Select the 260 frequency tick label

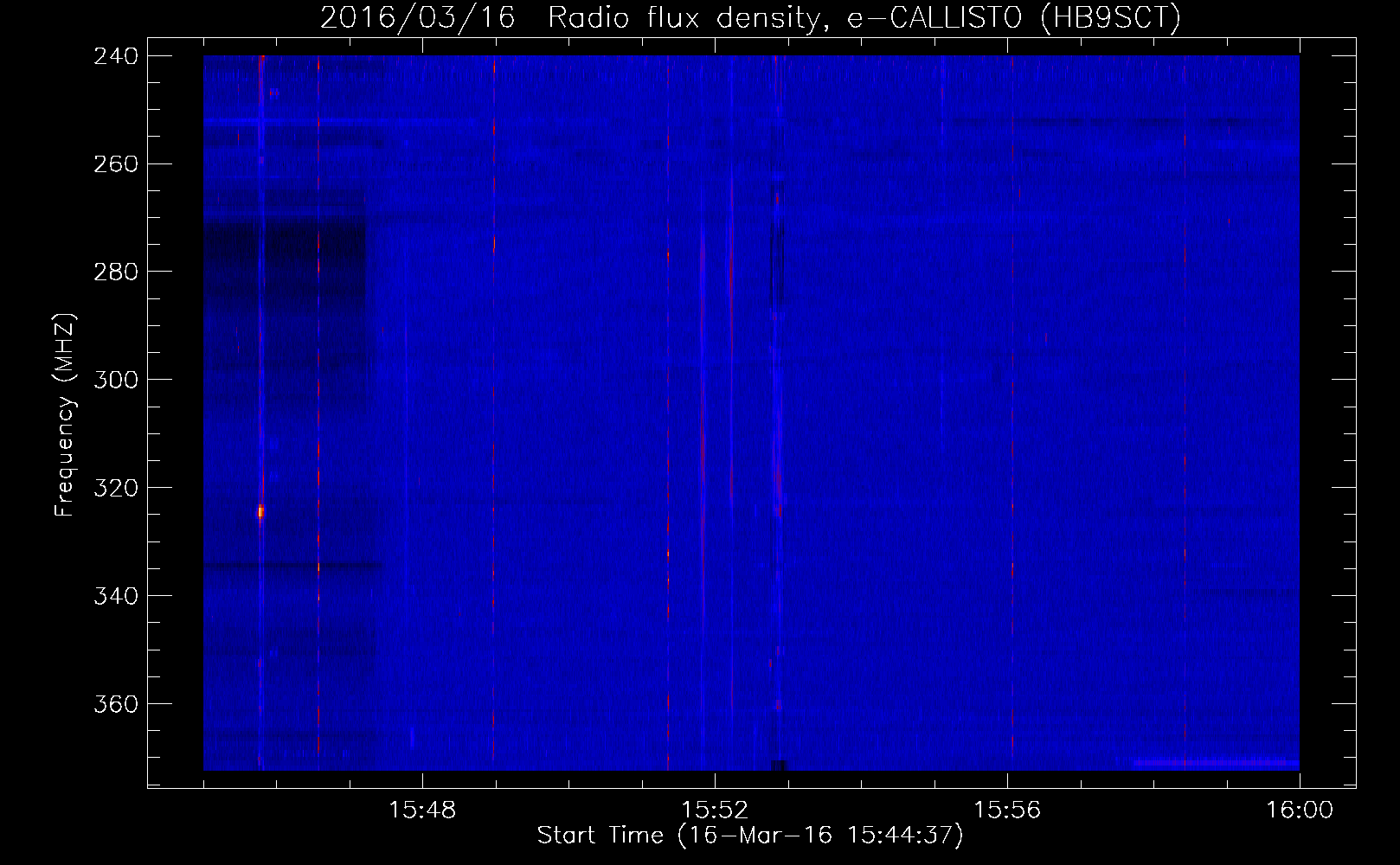coord(115,164)
